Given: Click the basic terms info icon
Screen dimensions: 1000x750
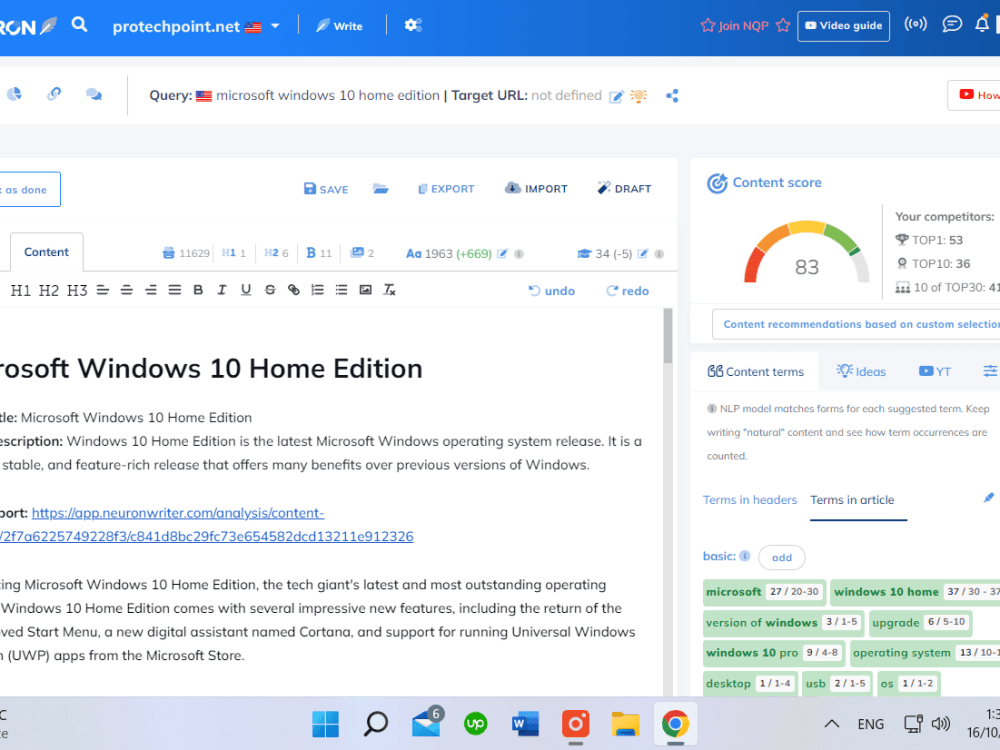Looking at the screenshot, I should (744, 555).
